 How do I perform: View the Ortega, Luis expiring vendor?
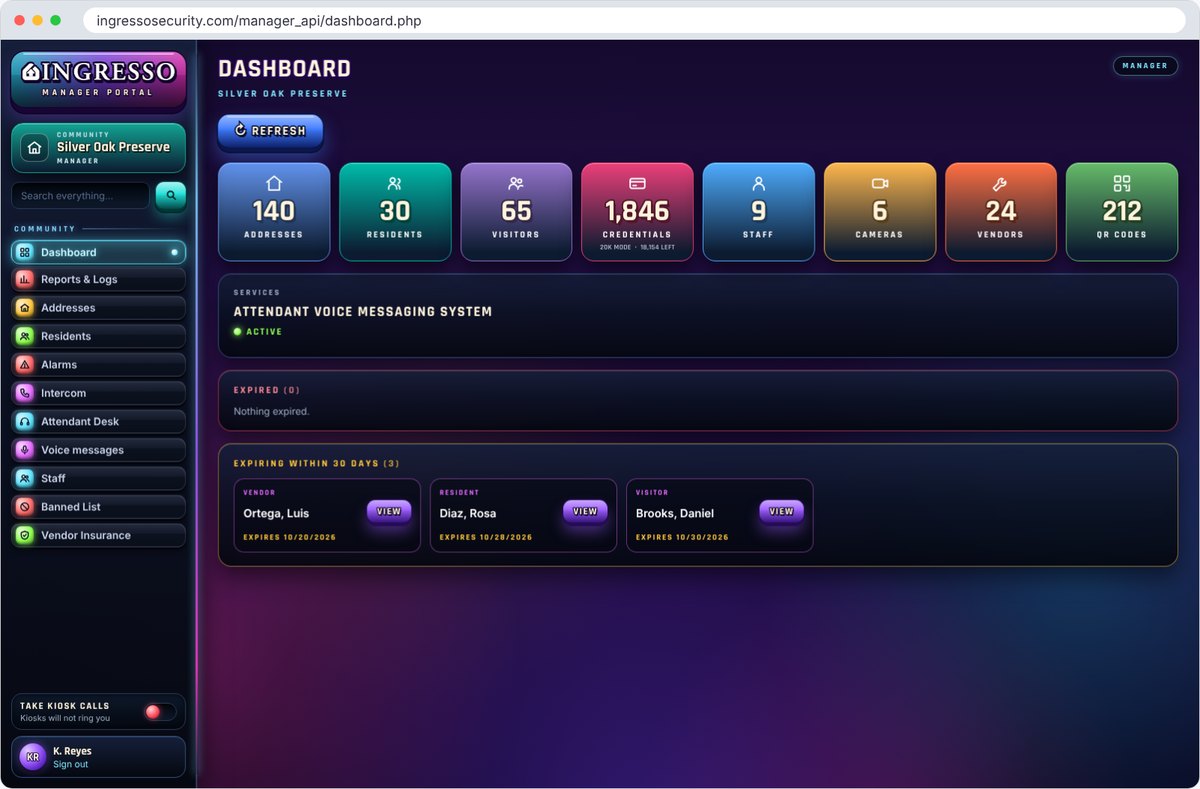tap(389, 511)
